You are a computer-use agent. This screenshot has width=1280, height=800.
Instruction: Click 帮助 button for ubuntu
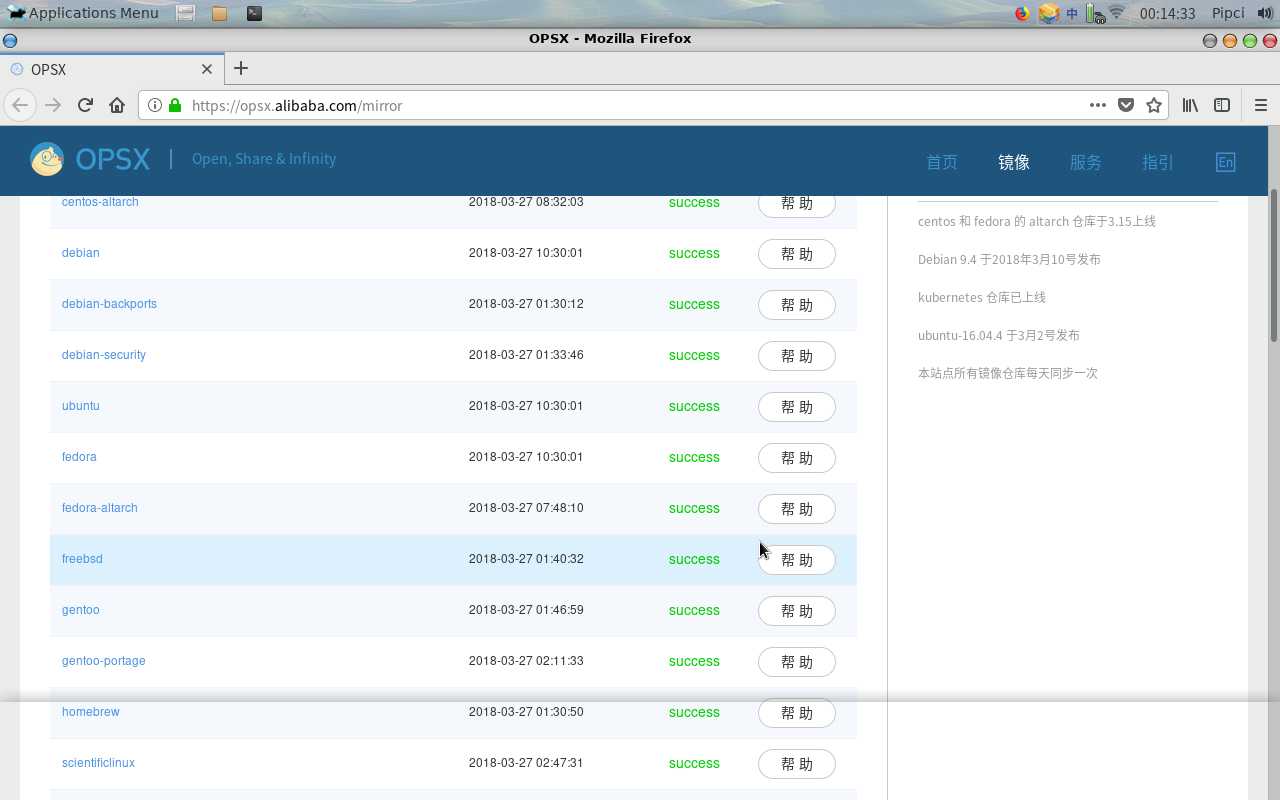coord(796,407)
